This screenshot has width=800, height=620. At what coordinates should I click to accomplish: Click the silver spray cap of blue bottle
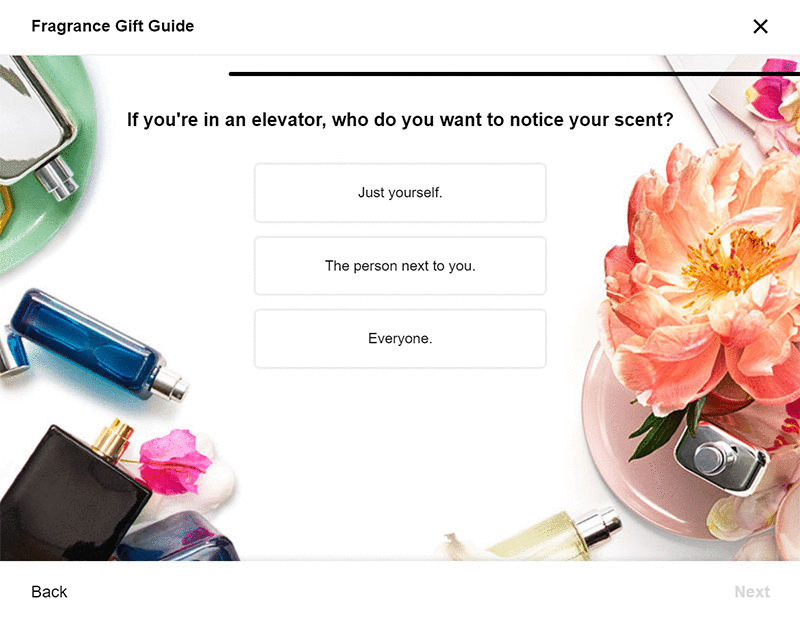(169, 385)
